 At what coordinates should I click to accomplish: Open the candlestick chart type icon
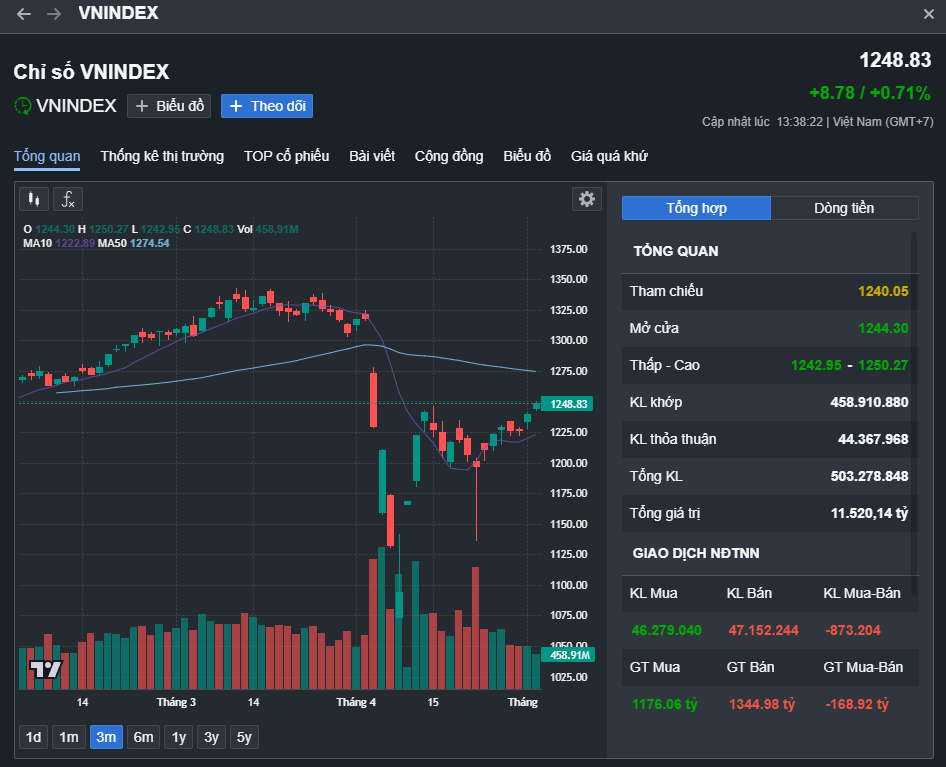(x=34, y=199)
